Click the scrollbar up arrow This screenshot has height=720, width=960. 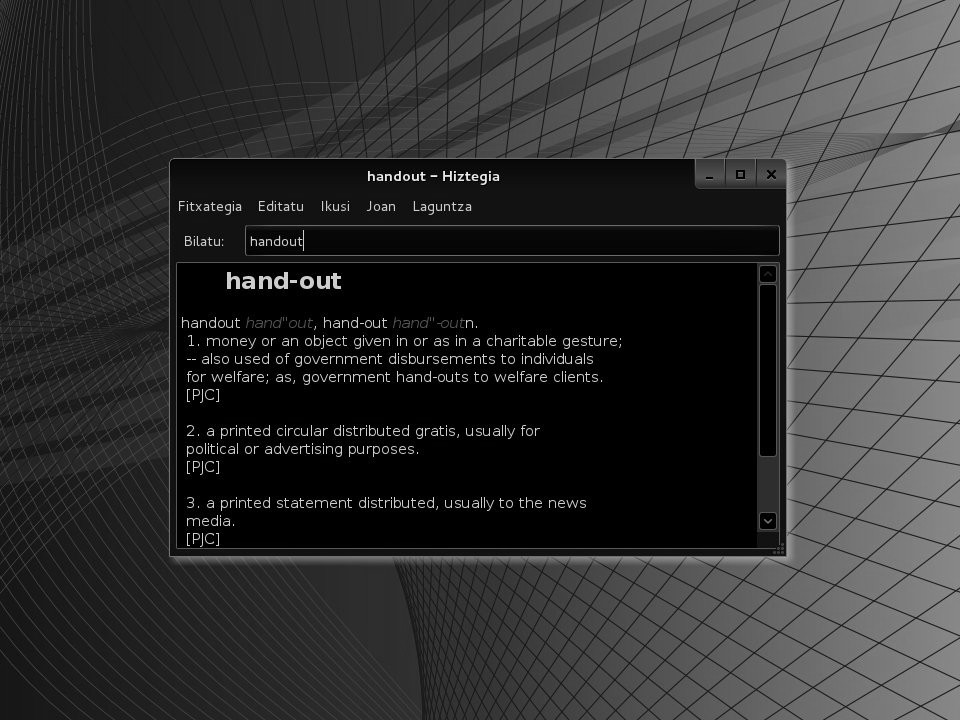click(768, 274)
